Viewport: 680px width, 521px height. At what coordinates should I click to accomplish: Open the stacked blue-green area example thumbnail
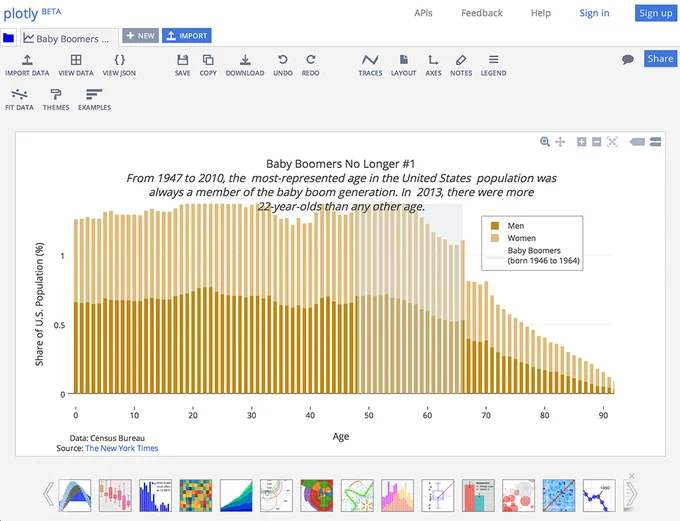236,495
